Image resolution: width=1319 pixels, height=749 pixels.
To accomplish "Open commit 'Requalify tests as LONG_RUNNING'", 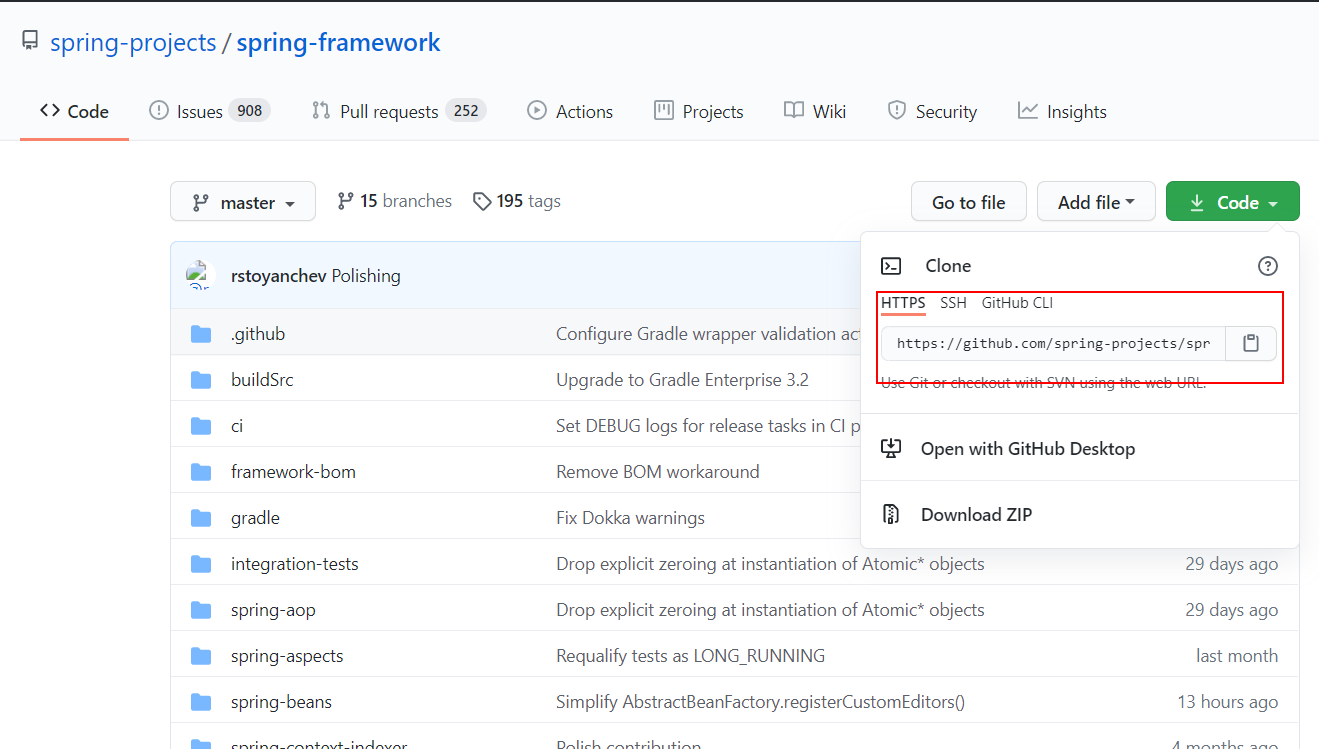I will coord(691,656).
